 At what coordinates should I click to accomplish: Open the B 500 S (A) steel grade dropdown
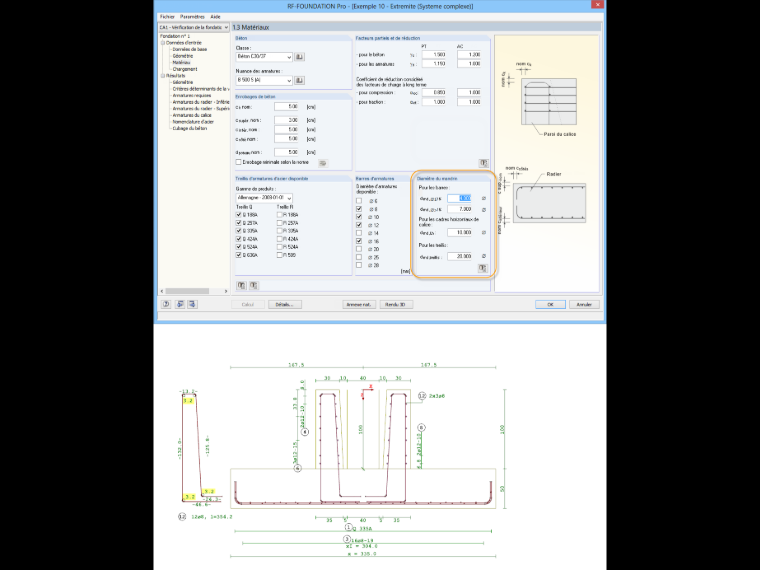(x=264, y=80)
